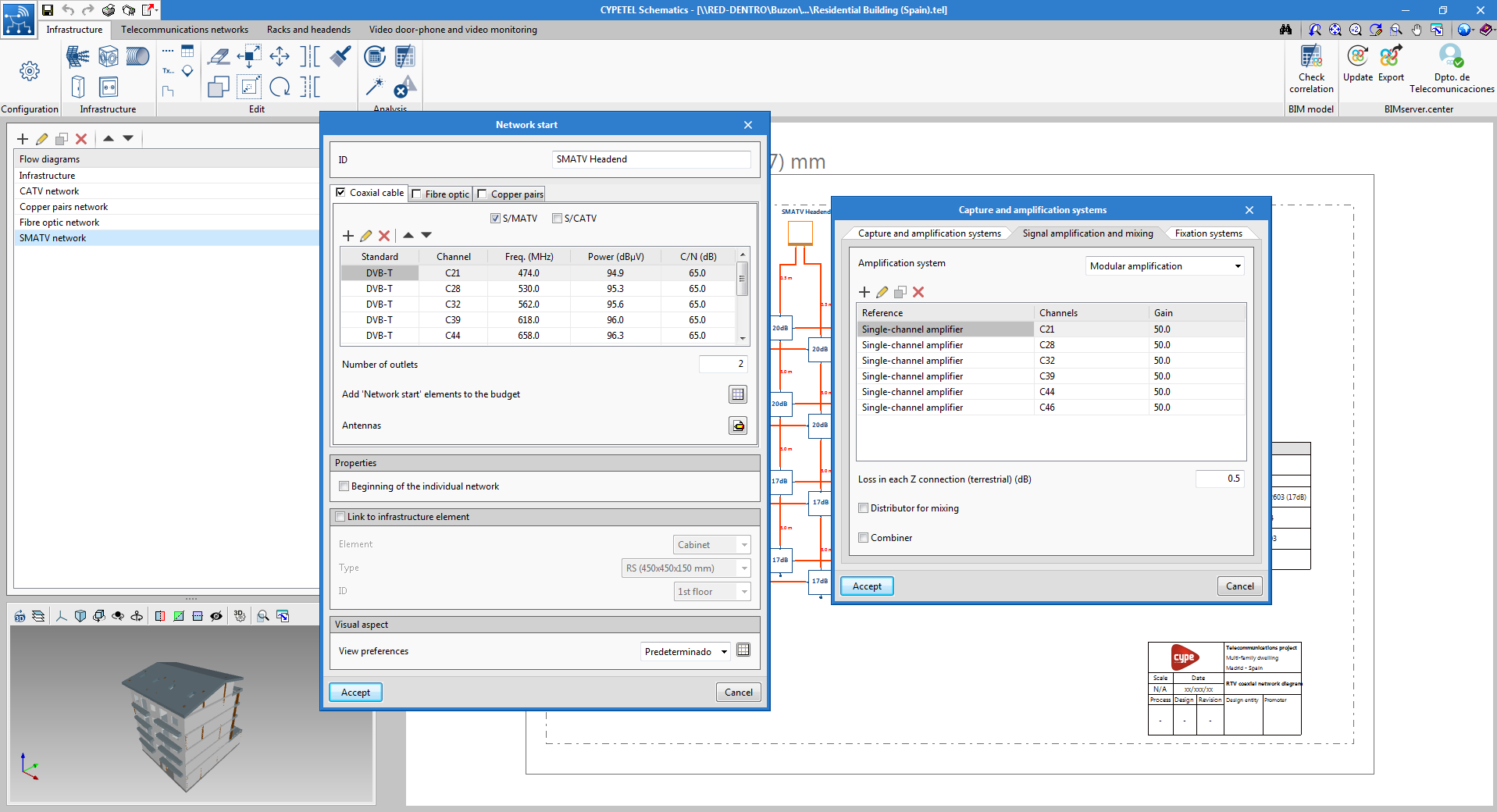This screenshot has height=812, width=1497.
Task: Open the Antennas editor icon
Action: 738,426
